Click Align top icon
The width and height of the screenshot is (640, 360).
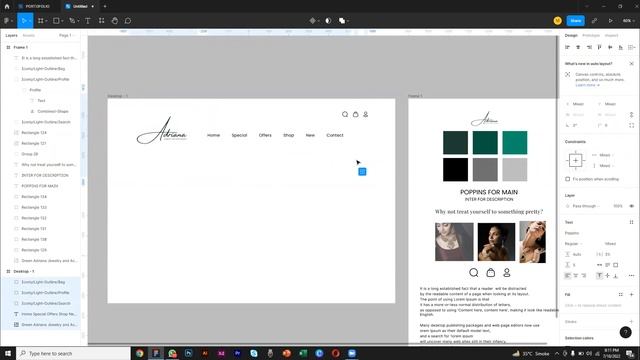click(x=599, y=47)
